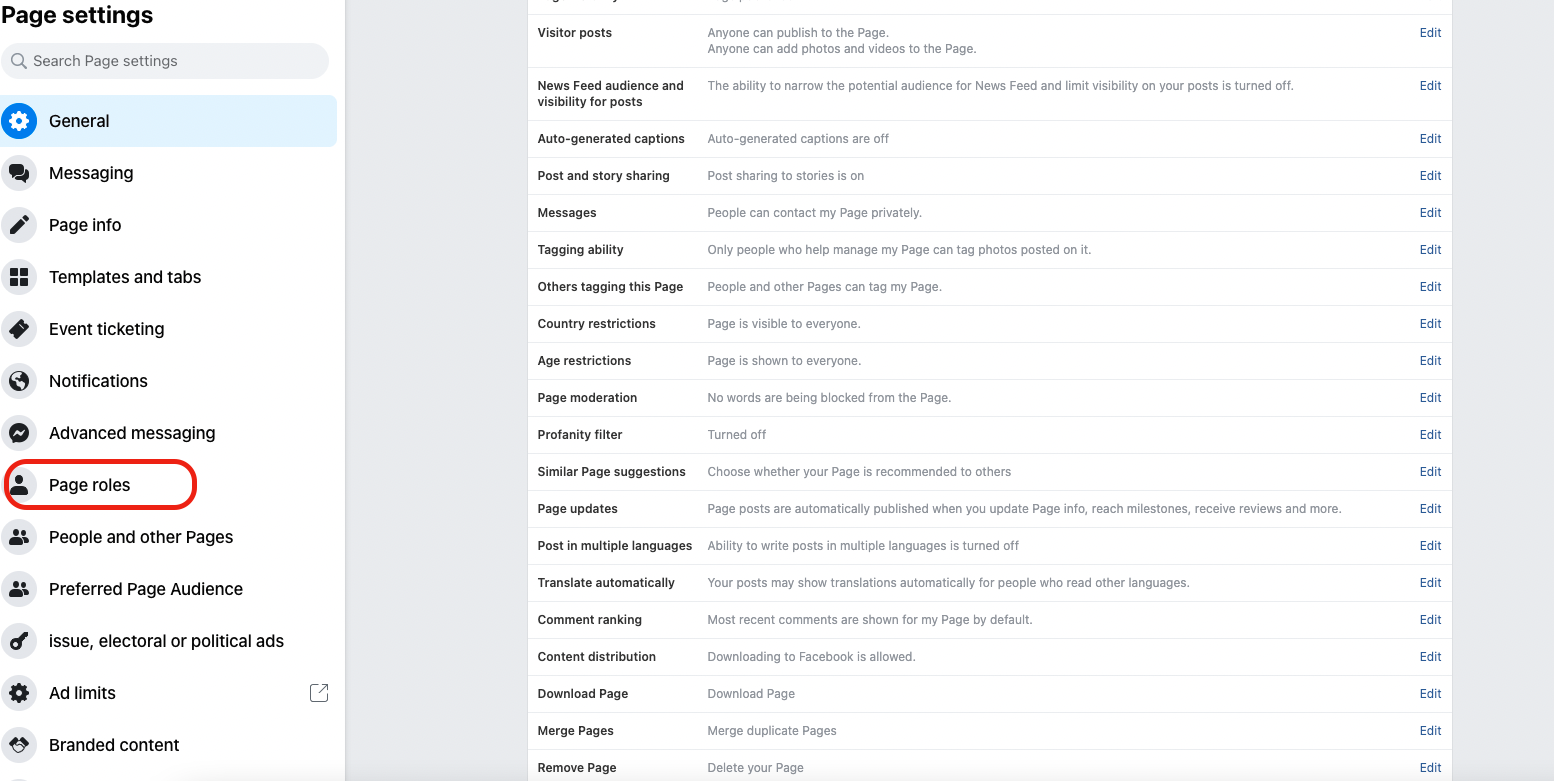Click the Page roles person icon
Screen dimensions: 1554x781
pos(19,485)
